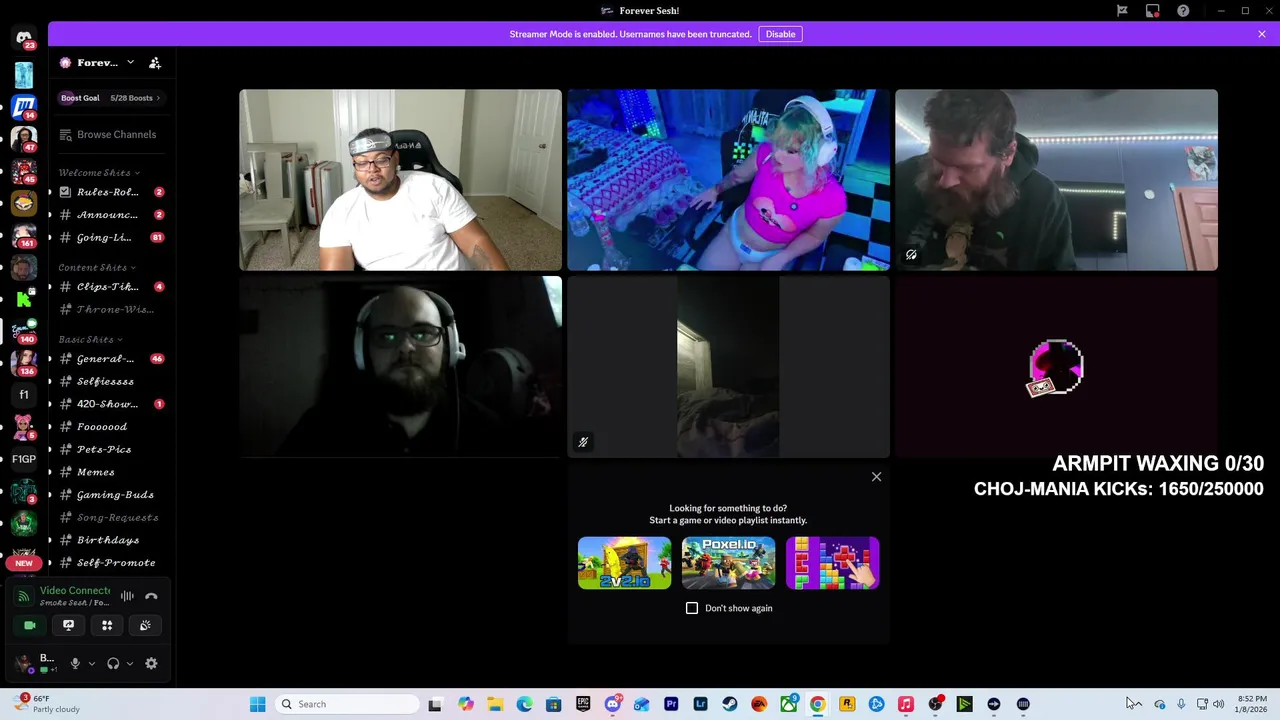Check the Don't show again checkbox
Screen dimensions: 1280x720
click(x=692, y=608)
